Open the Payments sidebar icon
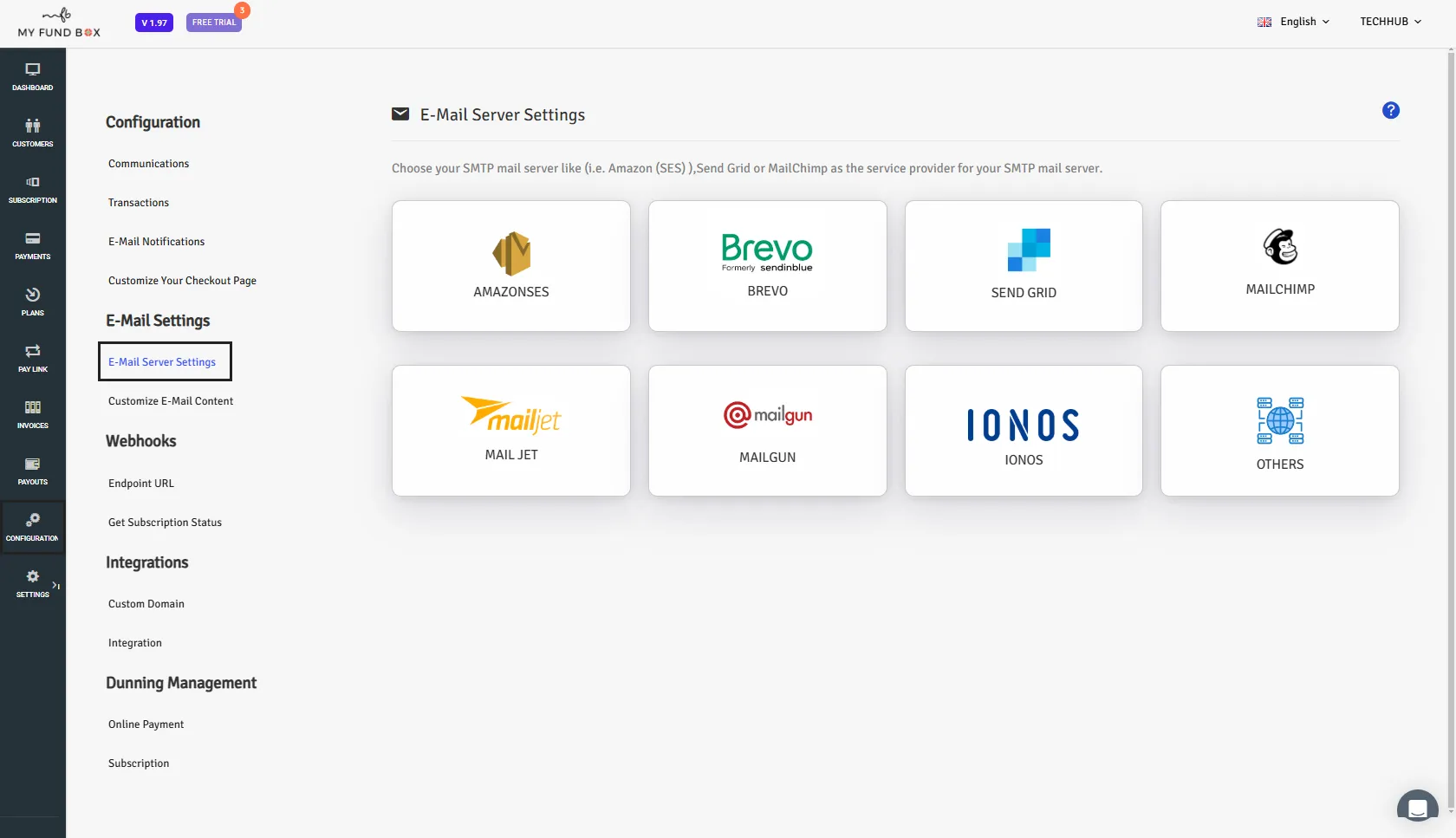This screenshot has height=838, width=1456. tap(32, 246)
